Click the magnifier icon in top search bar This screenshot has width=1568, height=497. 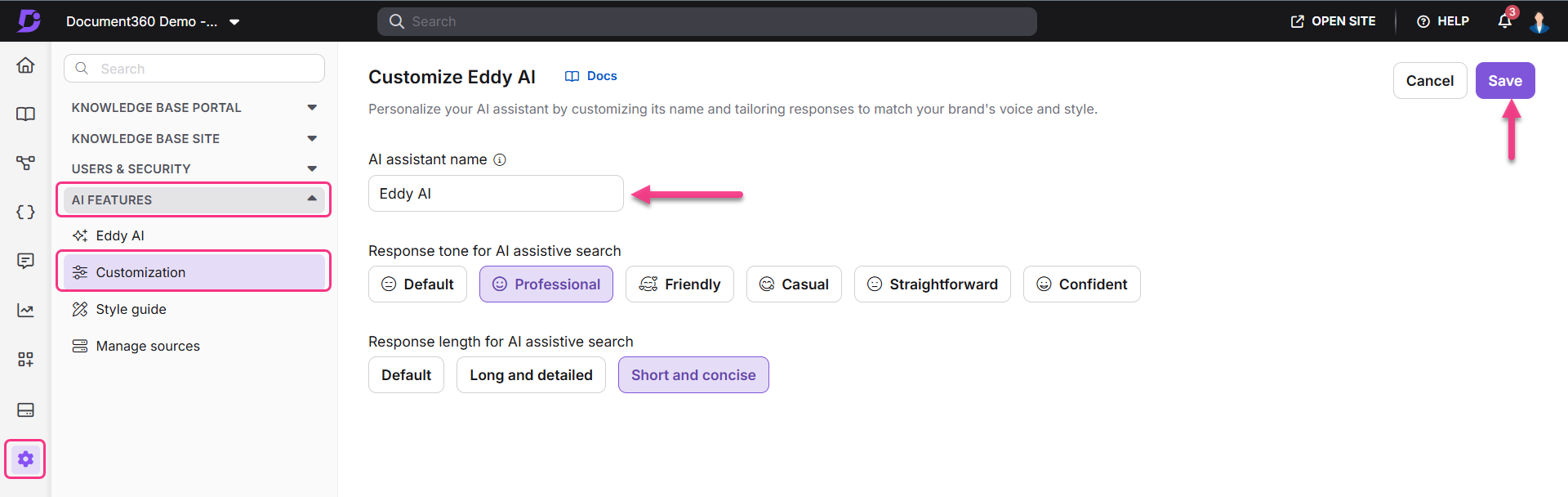pyautogui.click(x=397, y=21)
